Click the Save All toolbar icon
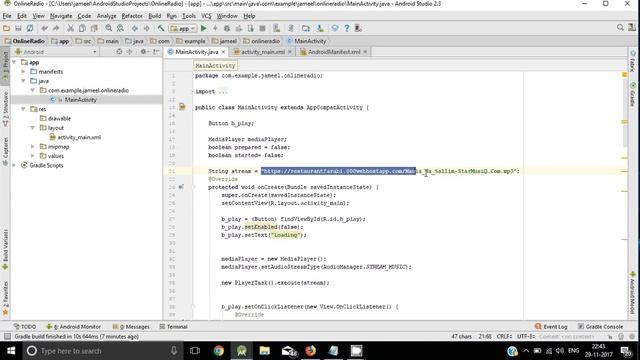 (x=18, y=28)
